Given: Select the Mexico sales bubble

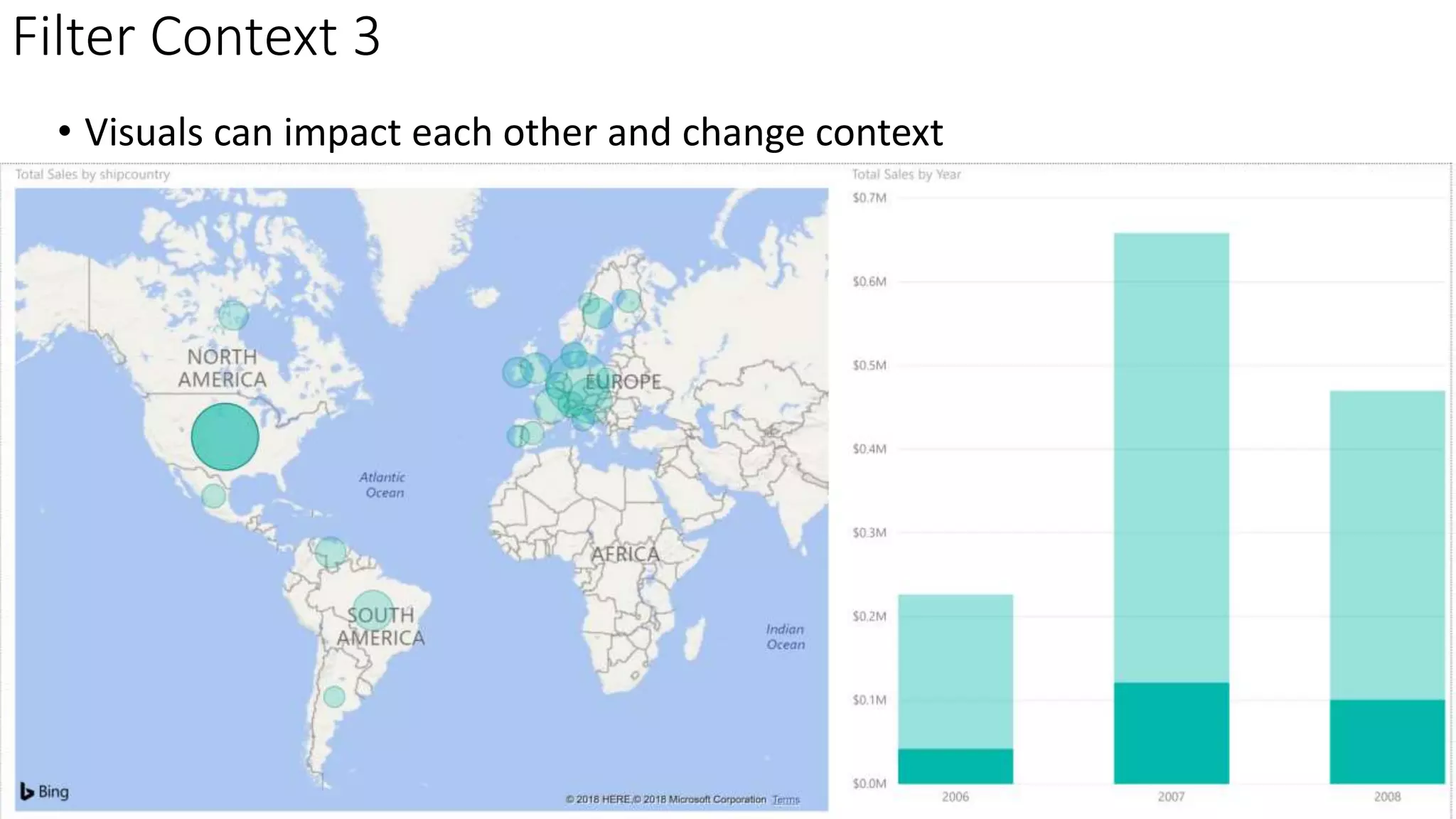Looking at the screenshot, I should (x=213, y=495).
